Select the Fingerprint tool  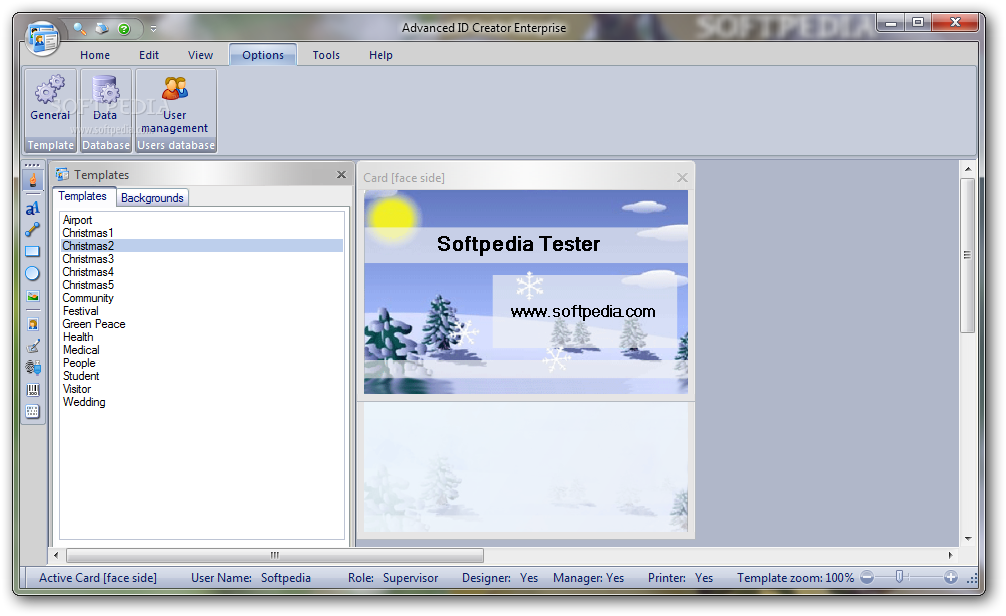click(x=33, y=368)
